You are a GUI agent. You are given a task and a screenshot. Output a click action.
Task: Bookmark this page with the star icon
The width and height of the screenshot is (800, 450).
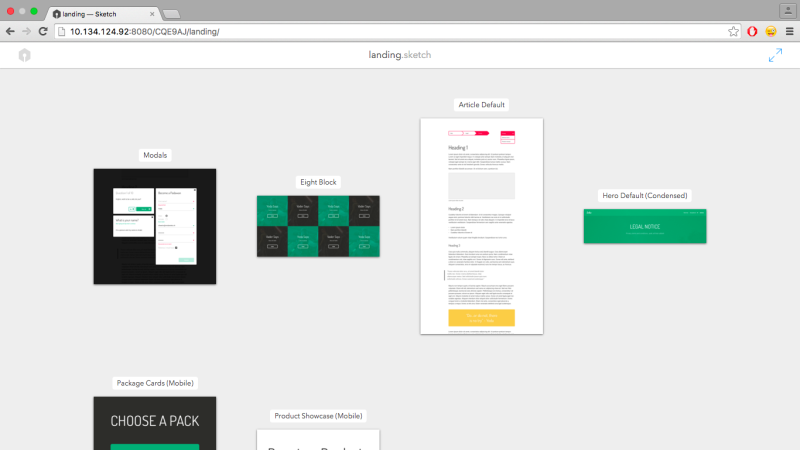pyautogui.click(x=733, y=32)
